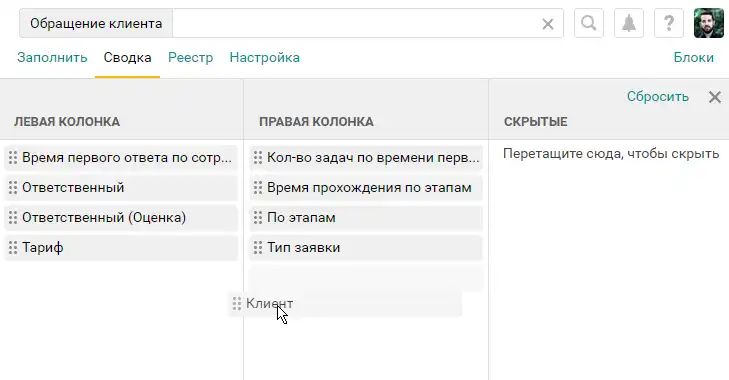This screenshot has height=380, width=729.
Task: Click into the search input field
Action: (x=356, y=23)
